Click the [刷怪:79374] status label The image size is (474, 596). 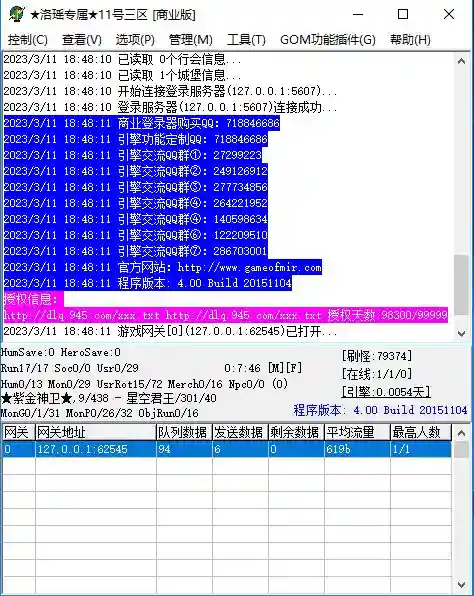(x=377, y=356)
